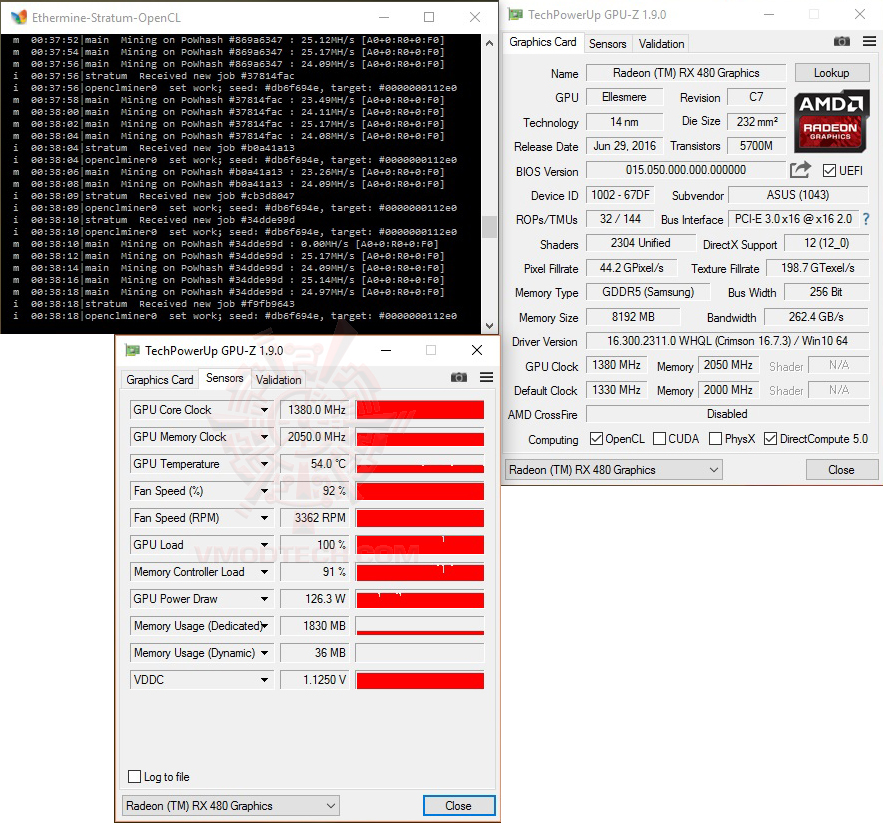Click camera screenshot icon in Graphics Card window
Viewport: 883px width, 823px height.
click(x=841, y=41)
